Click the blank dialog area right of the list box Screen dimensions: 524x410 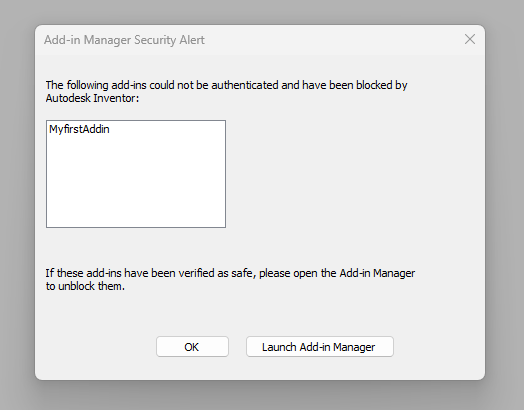click(x=351, y=174)
